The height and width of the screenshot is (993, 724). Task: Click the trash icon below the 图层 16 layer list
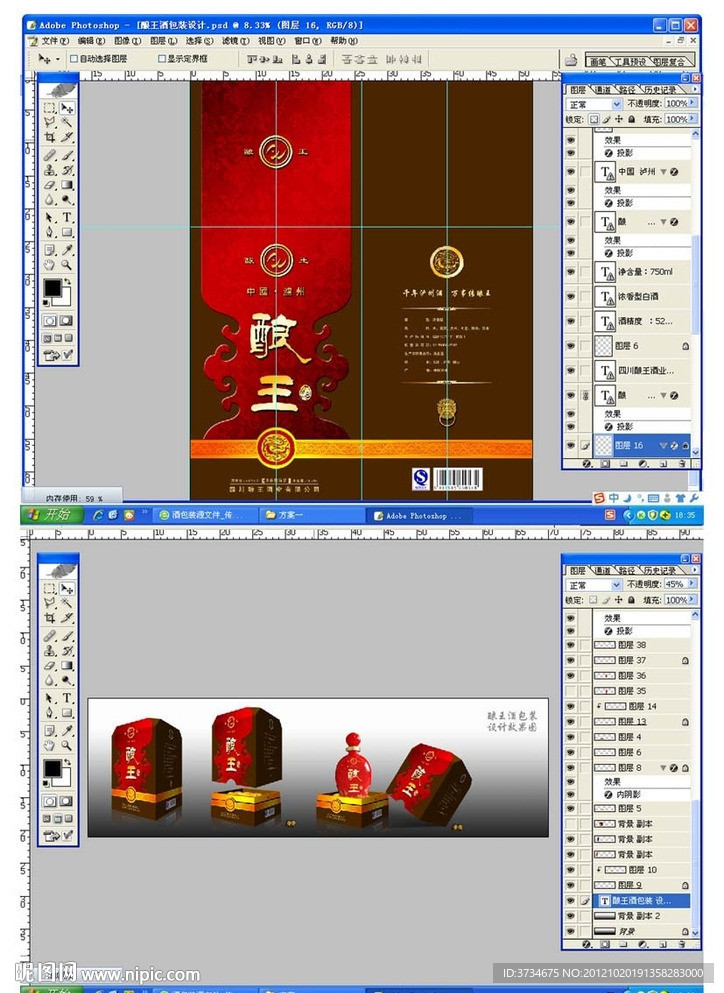[x=682, y=464]
